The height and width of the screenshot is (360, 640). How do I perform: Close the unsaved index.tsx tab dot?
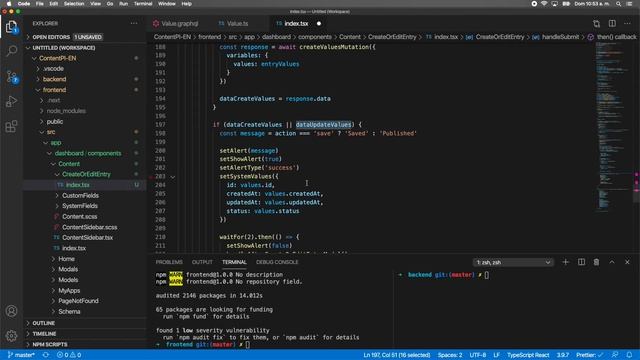click(x=319, y=24)
